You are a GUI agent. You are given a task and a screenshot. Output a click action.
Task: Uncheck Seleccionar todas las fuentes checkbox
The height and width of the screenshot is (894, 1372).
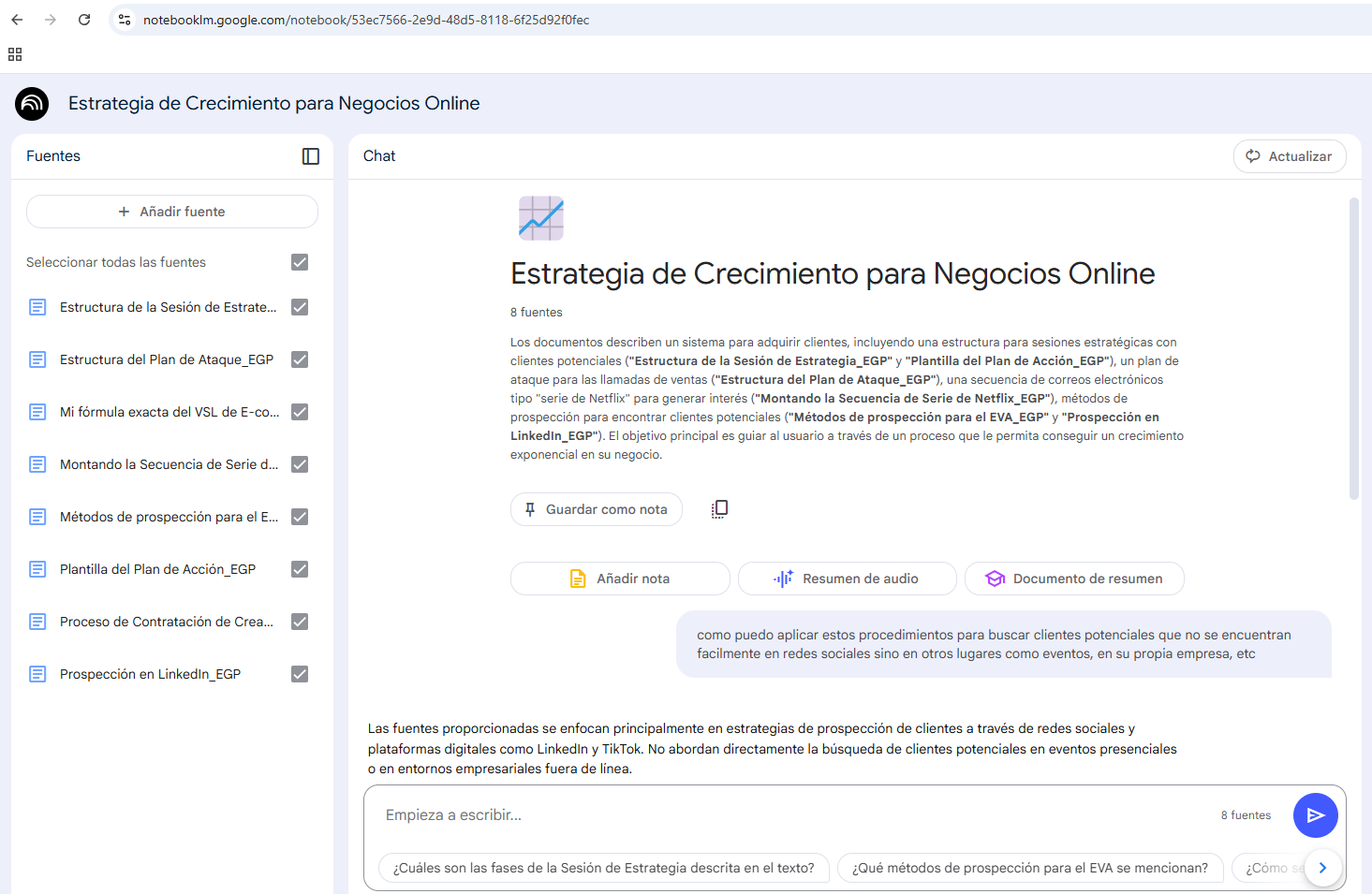point(300,262)
